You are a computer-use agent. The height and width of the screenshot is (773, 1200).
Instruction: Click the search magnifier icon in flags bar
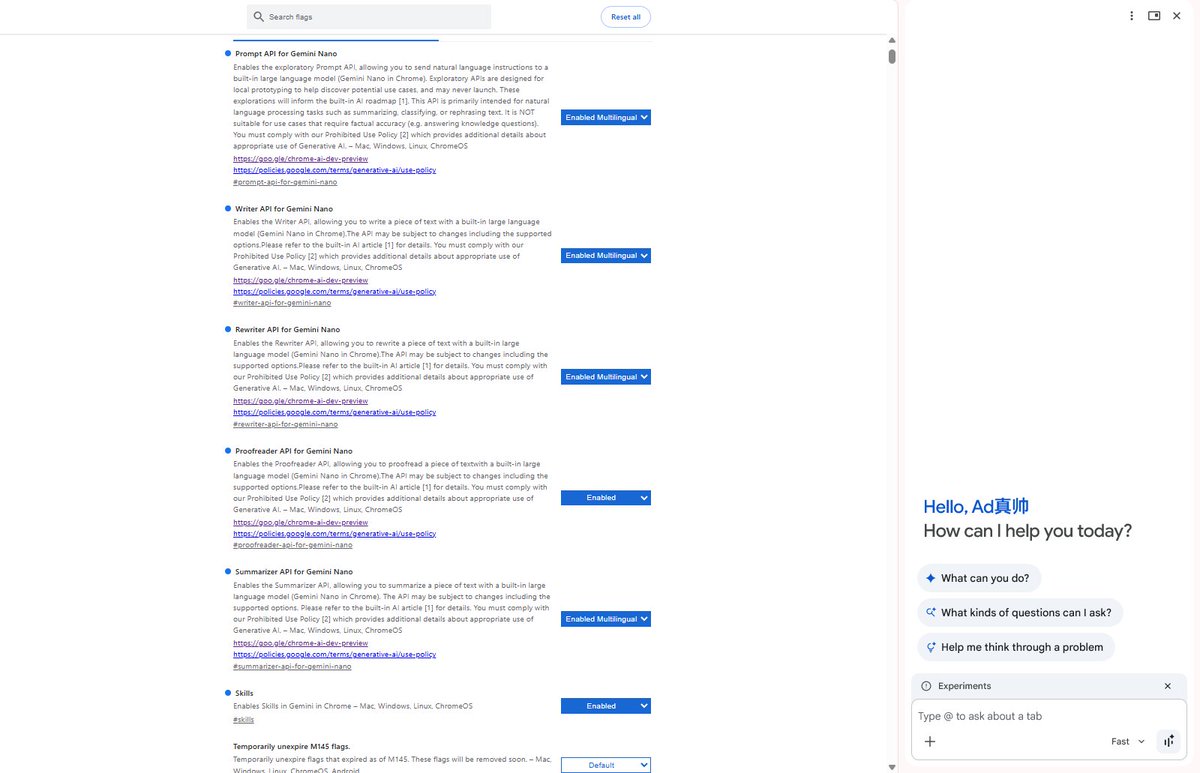click(259, 17)
